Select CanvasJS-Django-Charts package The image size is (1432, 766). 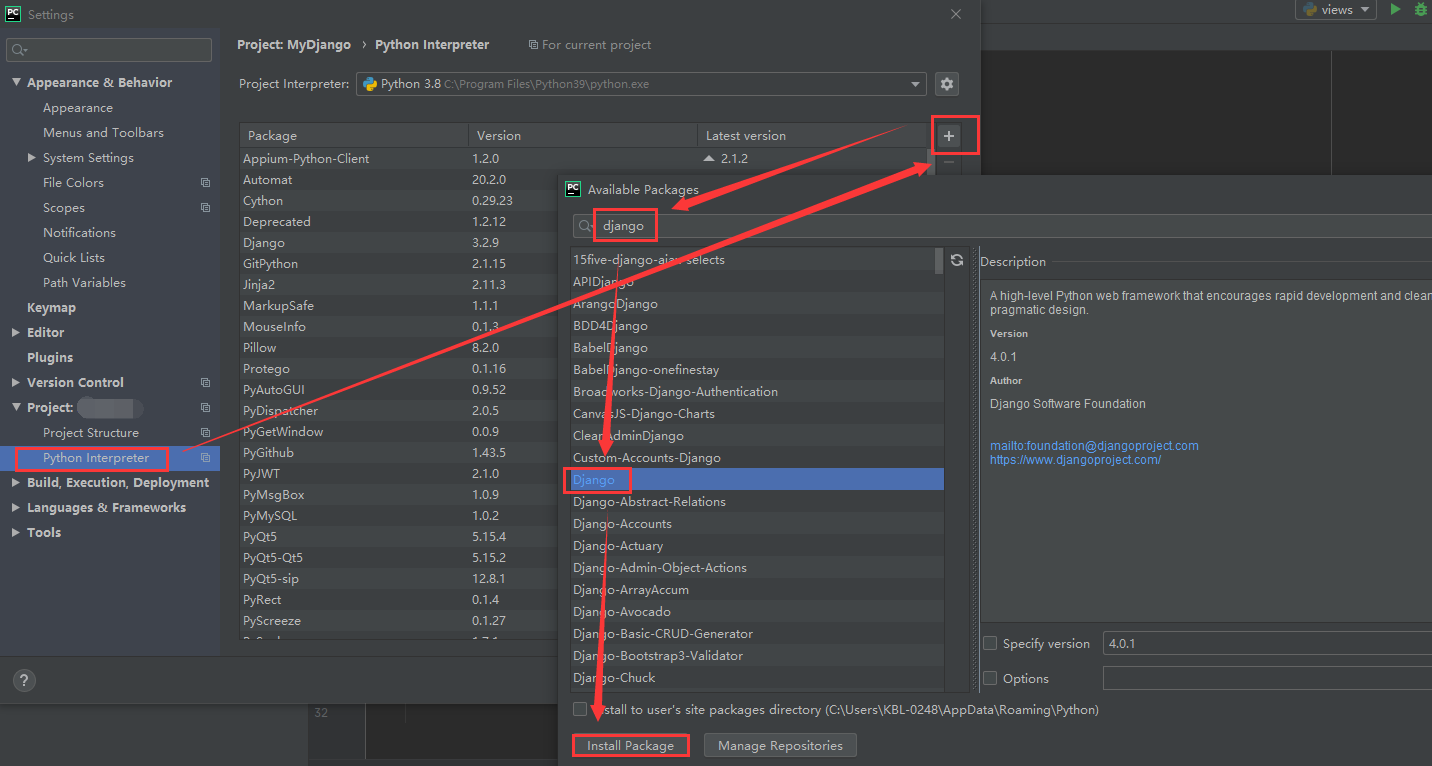[x=757, y=414]
